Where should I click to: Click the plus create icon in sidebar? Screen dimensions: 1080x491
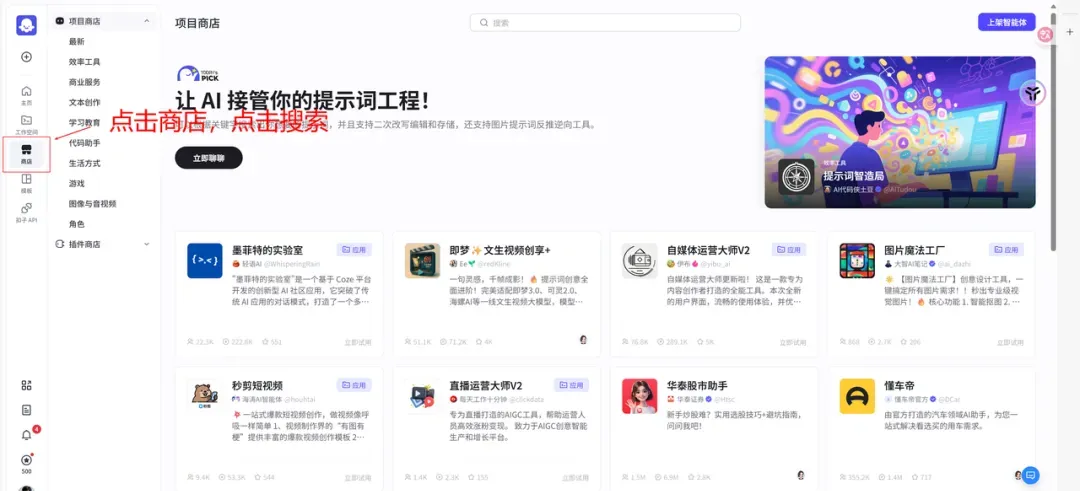[x=26, y=56]
